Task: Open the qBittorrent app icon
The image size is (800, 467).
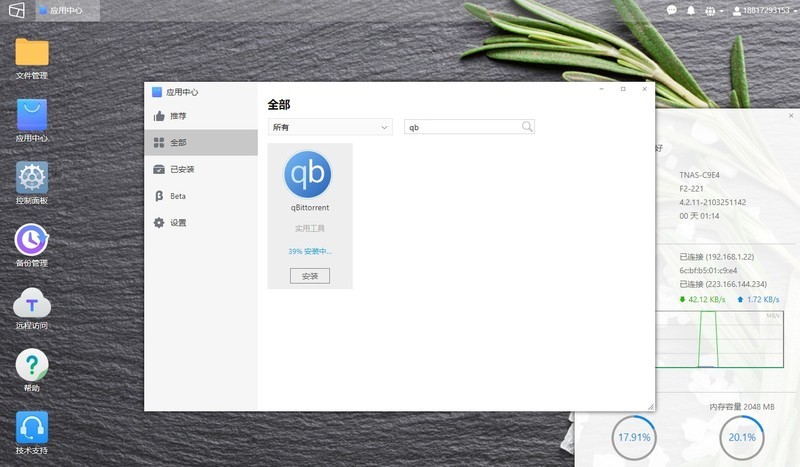Action: (308, 174)
